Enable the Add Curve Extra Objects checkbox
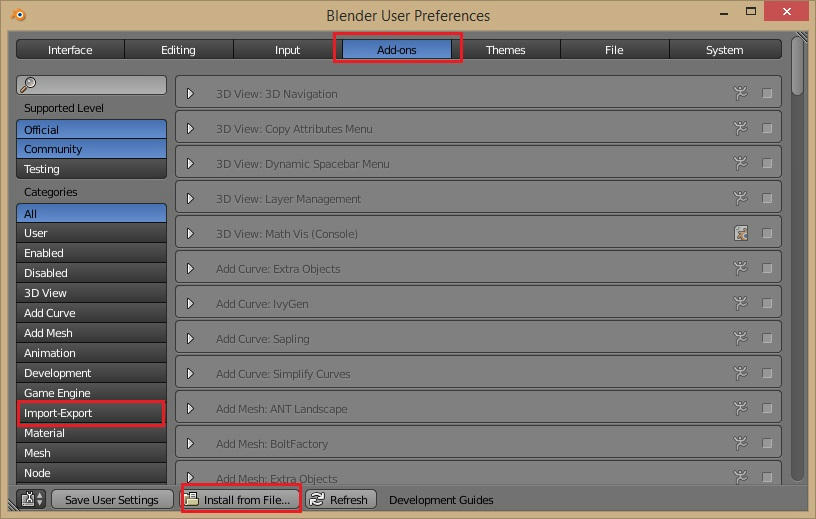This screenshot has height=519, width=816. [767, 268]
